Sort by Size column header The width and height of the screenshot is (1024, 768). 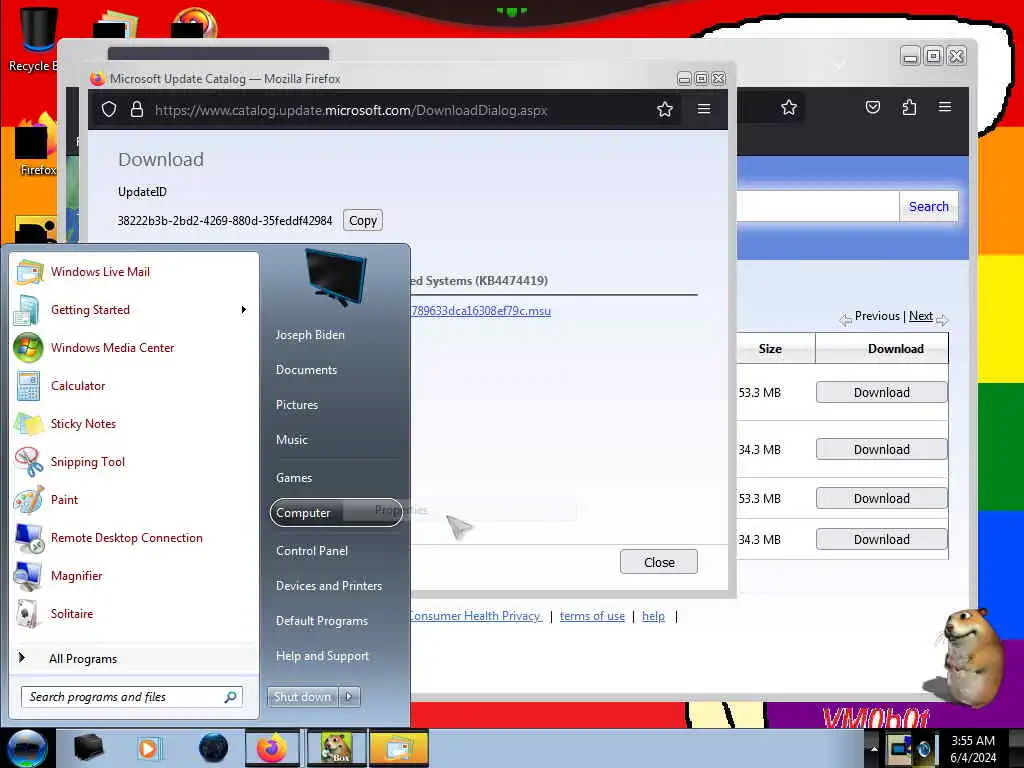[x=770, y=349]
